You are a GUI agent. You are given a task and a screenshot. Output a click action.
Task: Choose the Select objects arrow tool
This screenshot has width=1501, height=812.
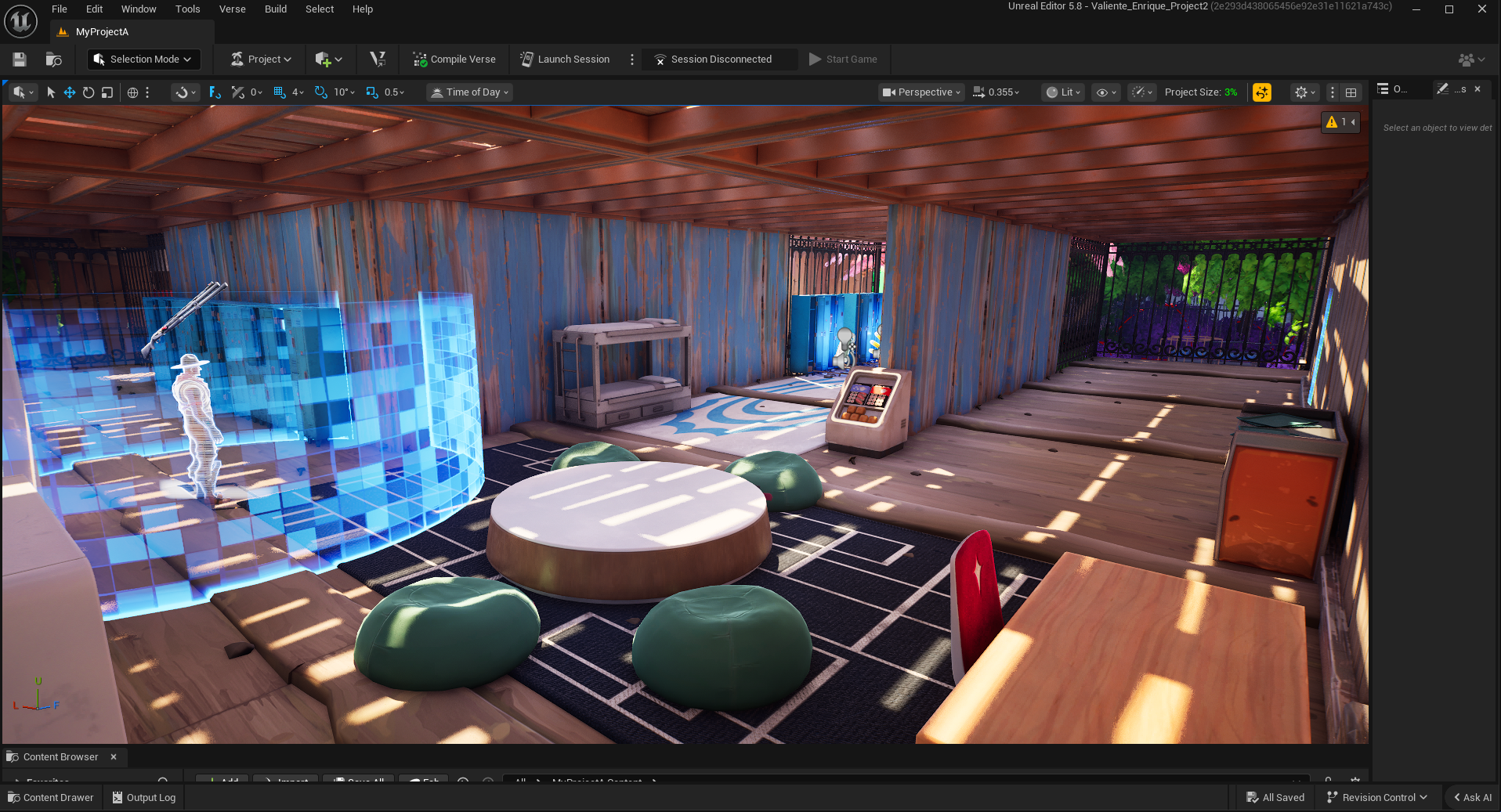(x=51, y=92)
